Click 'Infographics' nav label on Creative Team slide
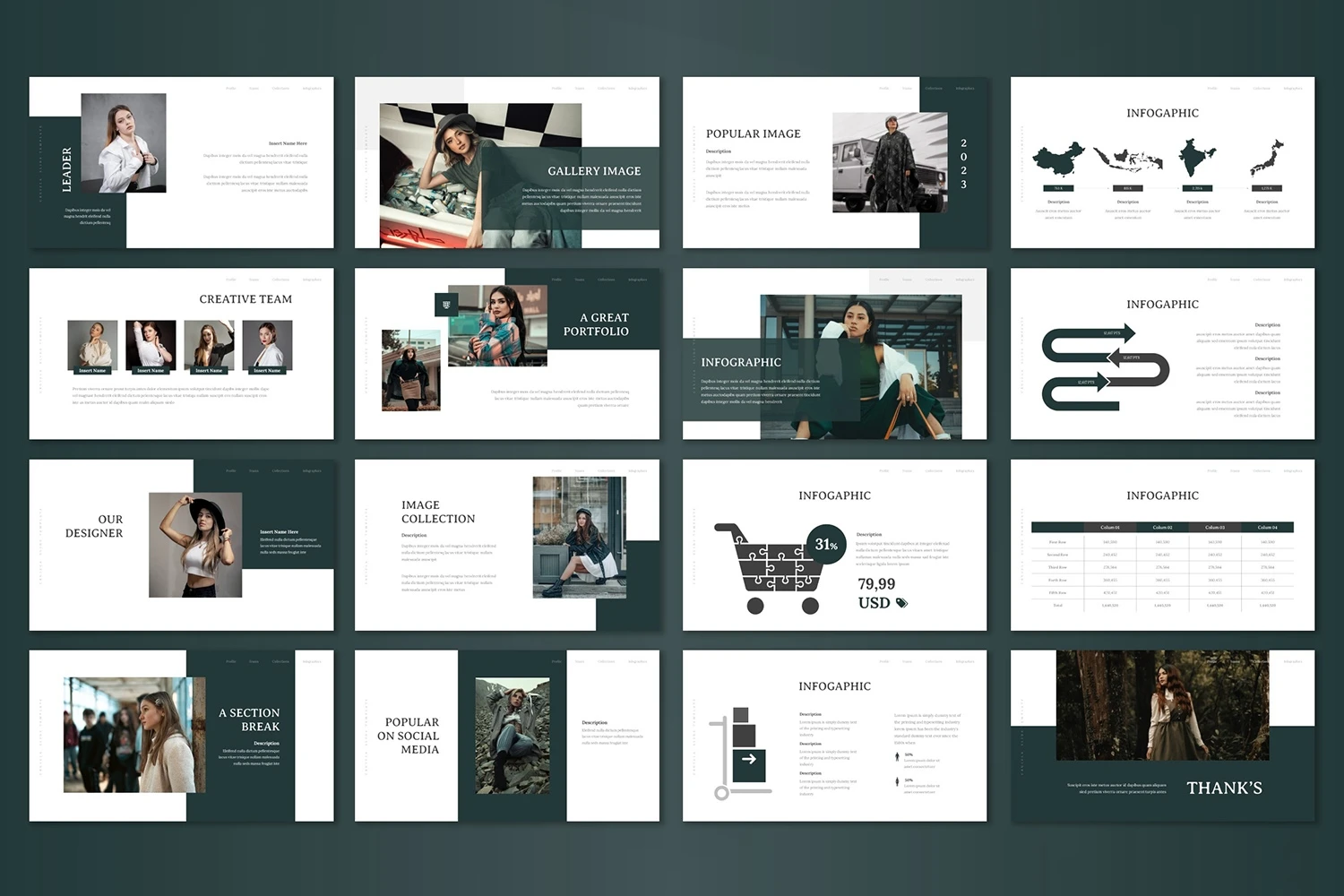1344x896 pixels. tap(312, 280)
